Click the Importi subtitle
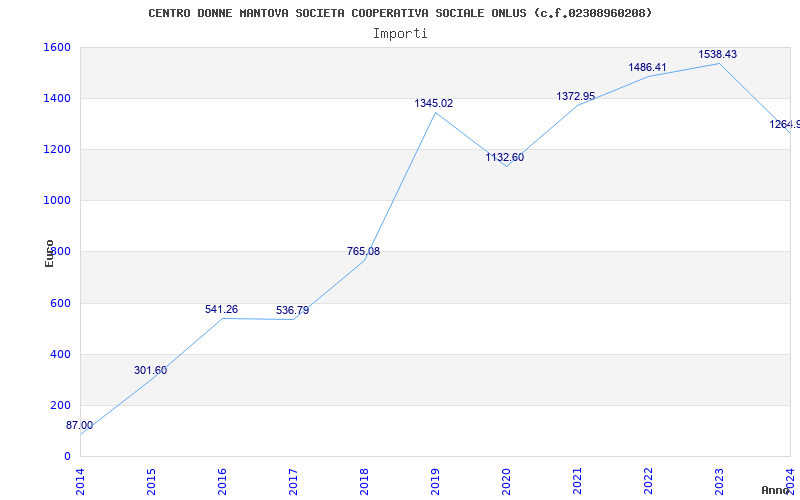The image size is (800, 500). (x=400, y=34)
